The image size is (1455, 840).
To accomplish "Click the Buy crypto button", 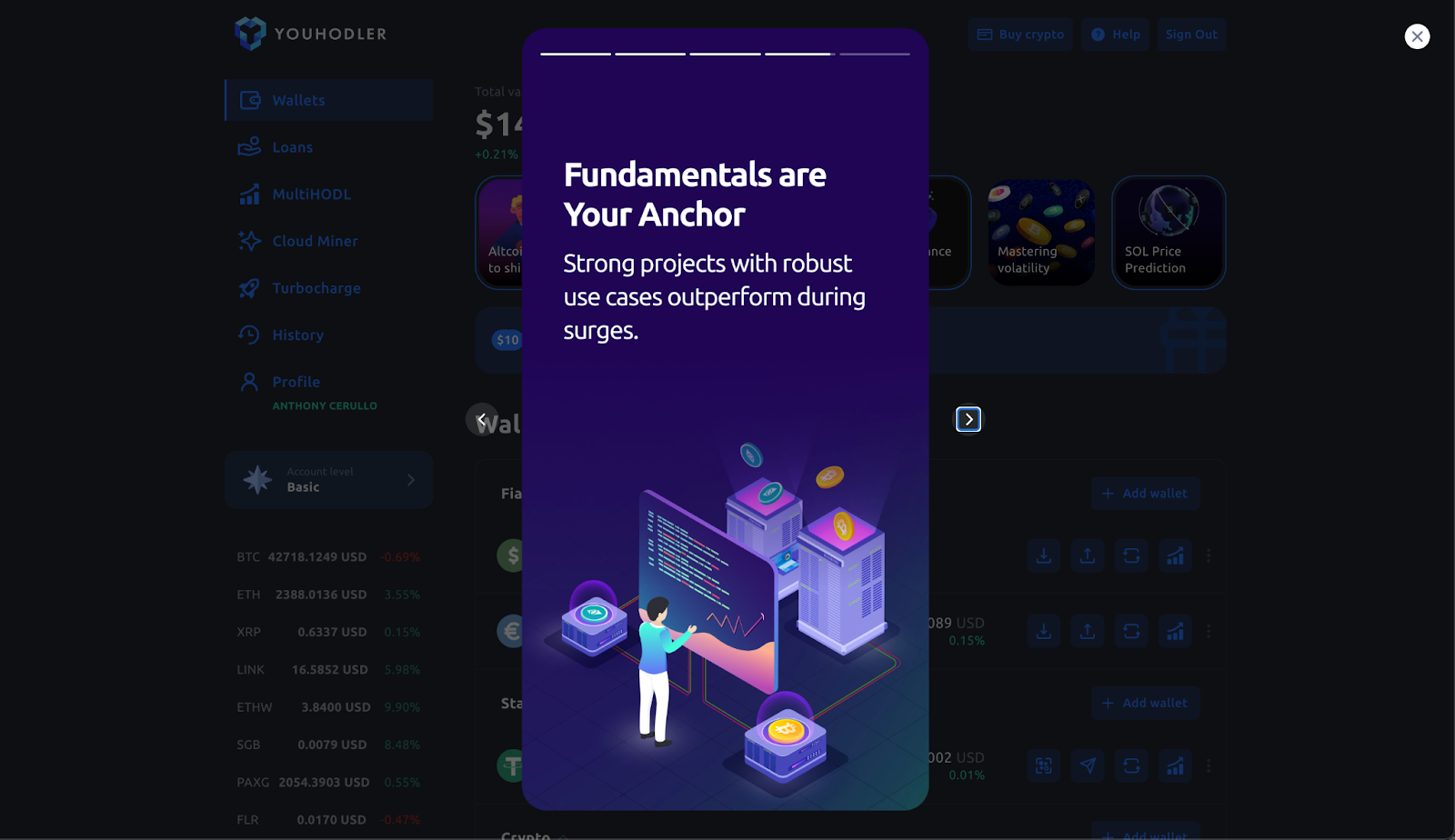I will click(x=1020, y=35).
